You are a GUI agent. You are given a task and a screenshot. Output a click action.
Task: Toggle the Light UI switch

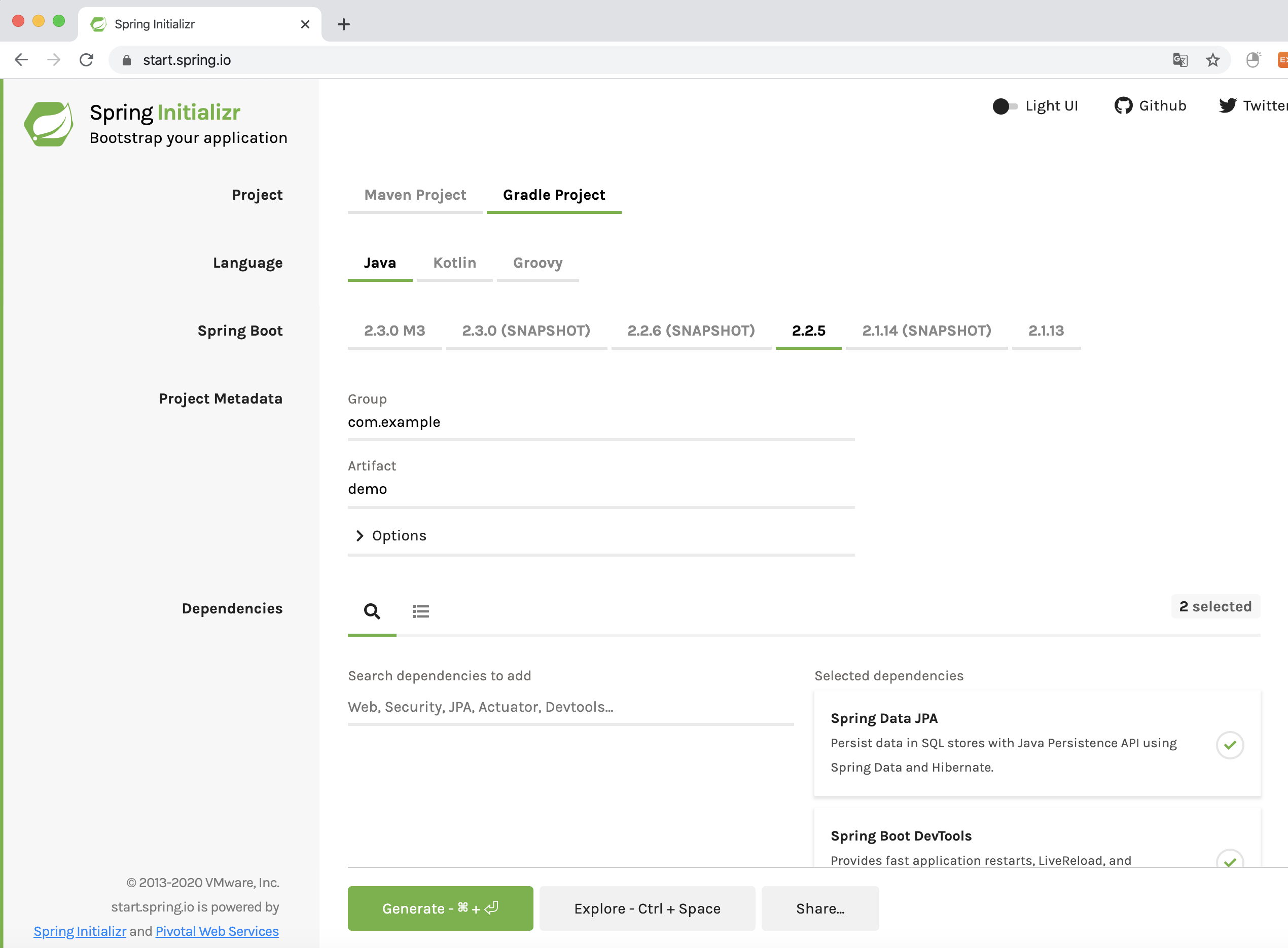(1005, 106)
